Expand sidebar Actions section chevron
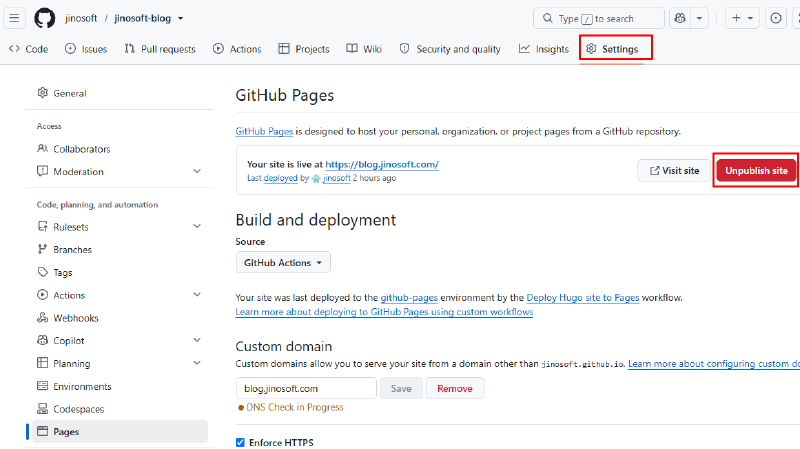Viewport: 800px width, 449px height. click(197, 295)
